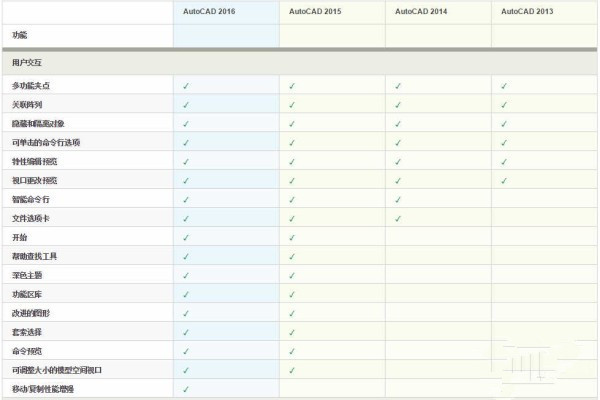Click the 帮助查找工具 feature label
600x400 pixels.
click(35, 256)
